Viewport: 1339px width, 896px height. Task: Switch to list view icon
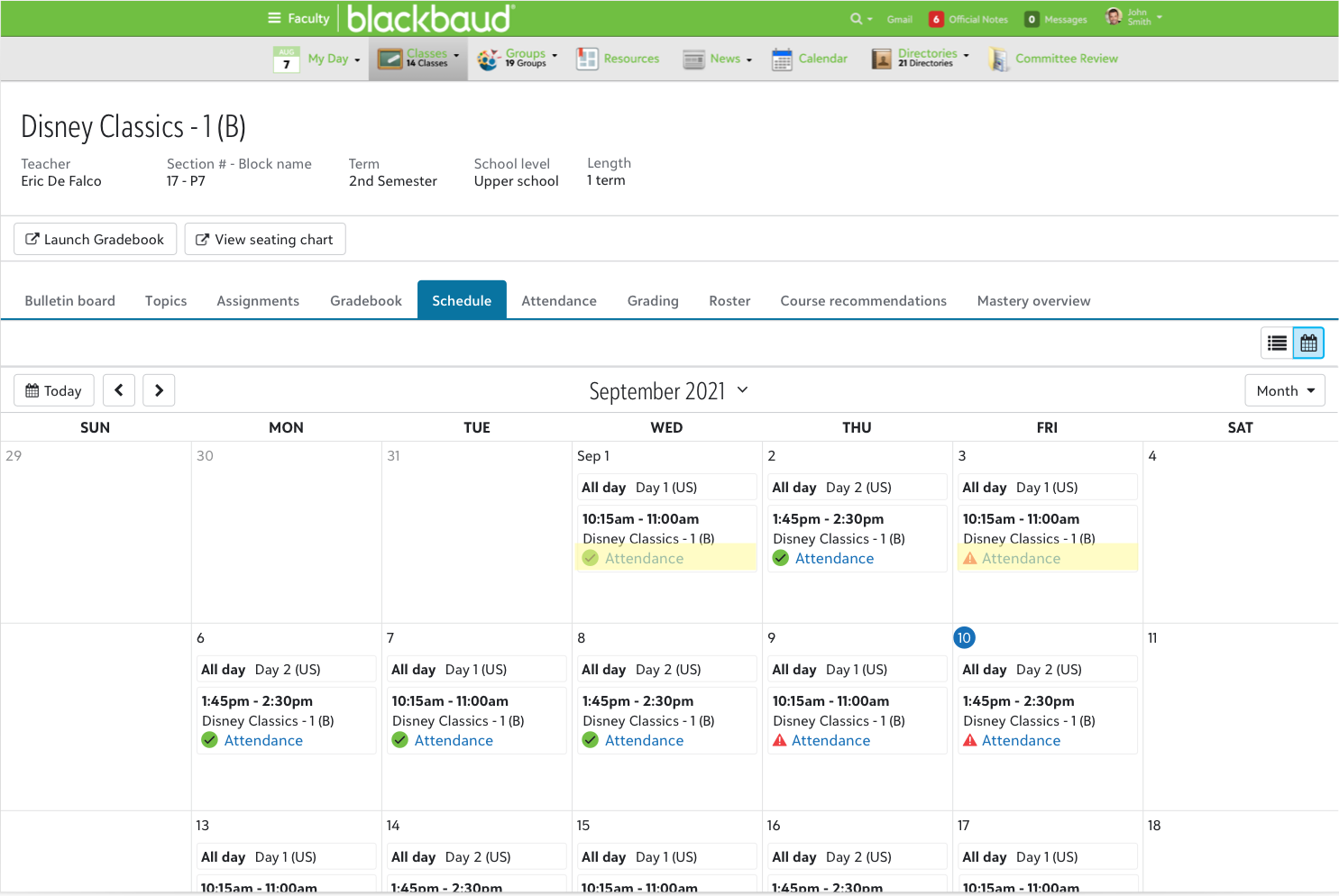(1277, 343)
